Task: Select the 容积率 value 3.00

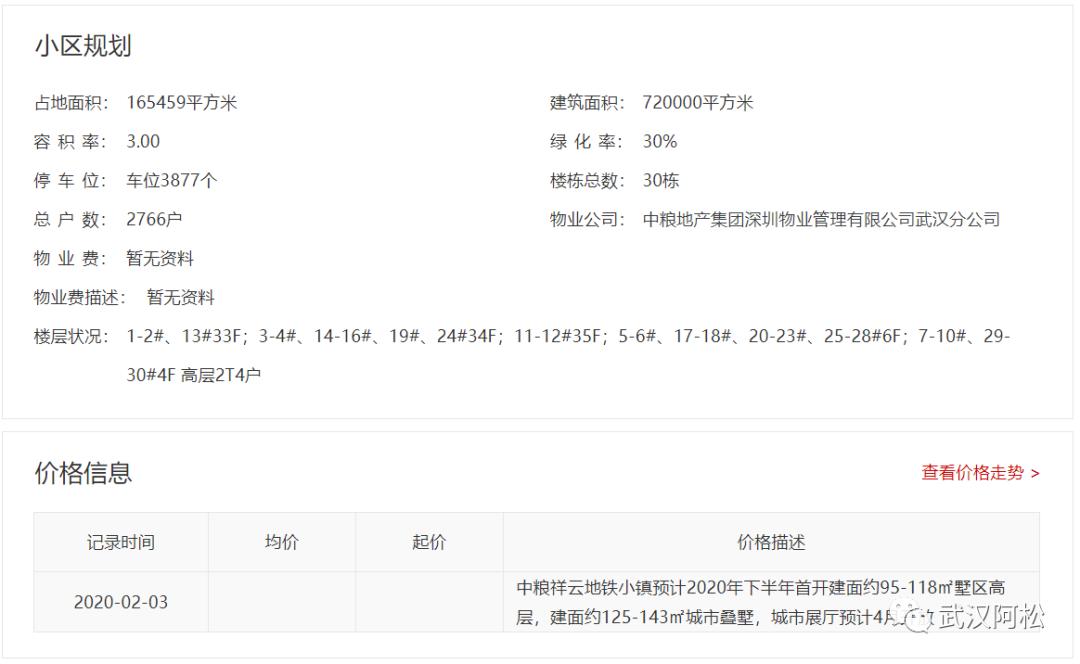Action: coord(146,141)
